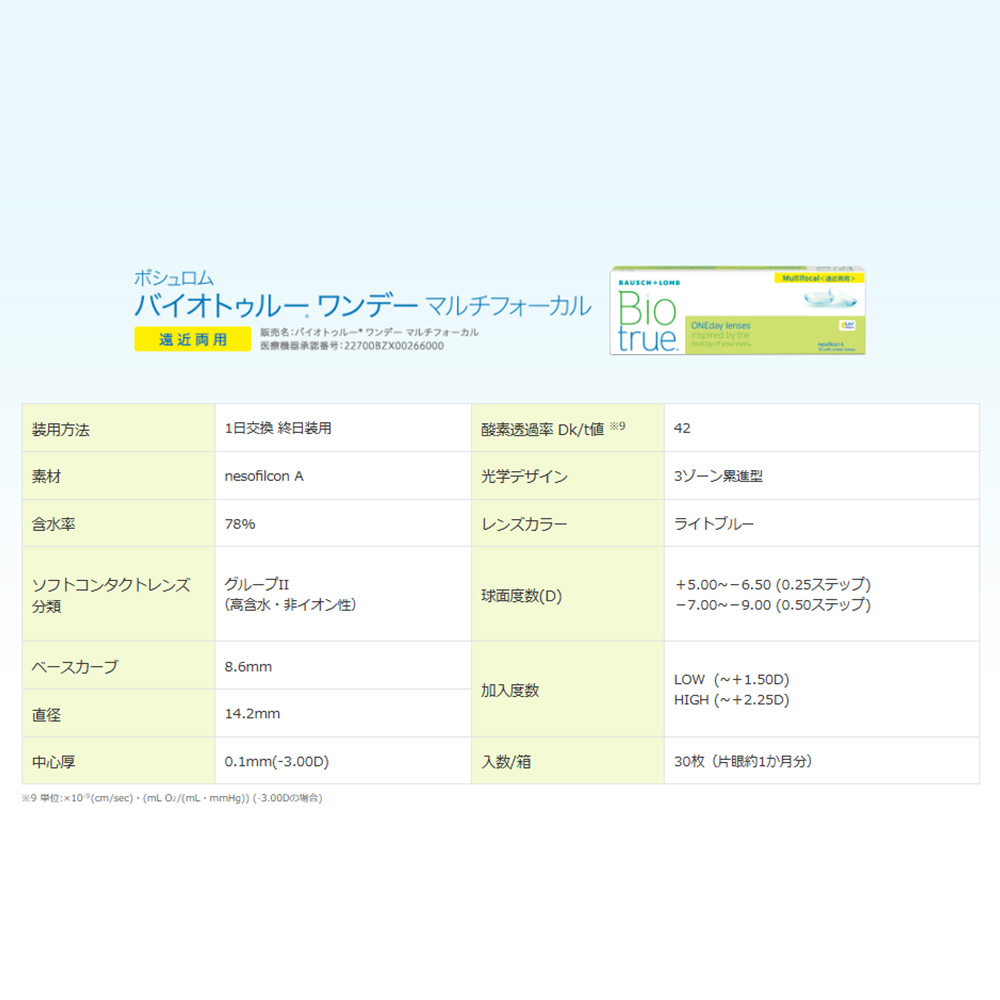Image resolution: width=1000 pixels, height=1000 pixels.
Task: Click the 販売名 product name line
Action: tap(369, 332)
